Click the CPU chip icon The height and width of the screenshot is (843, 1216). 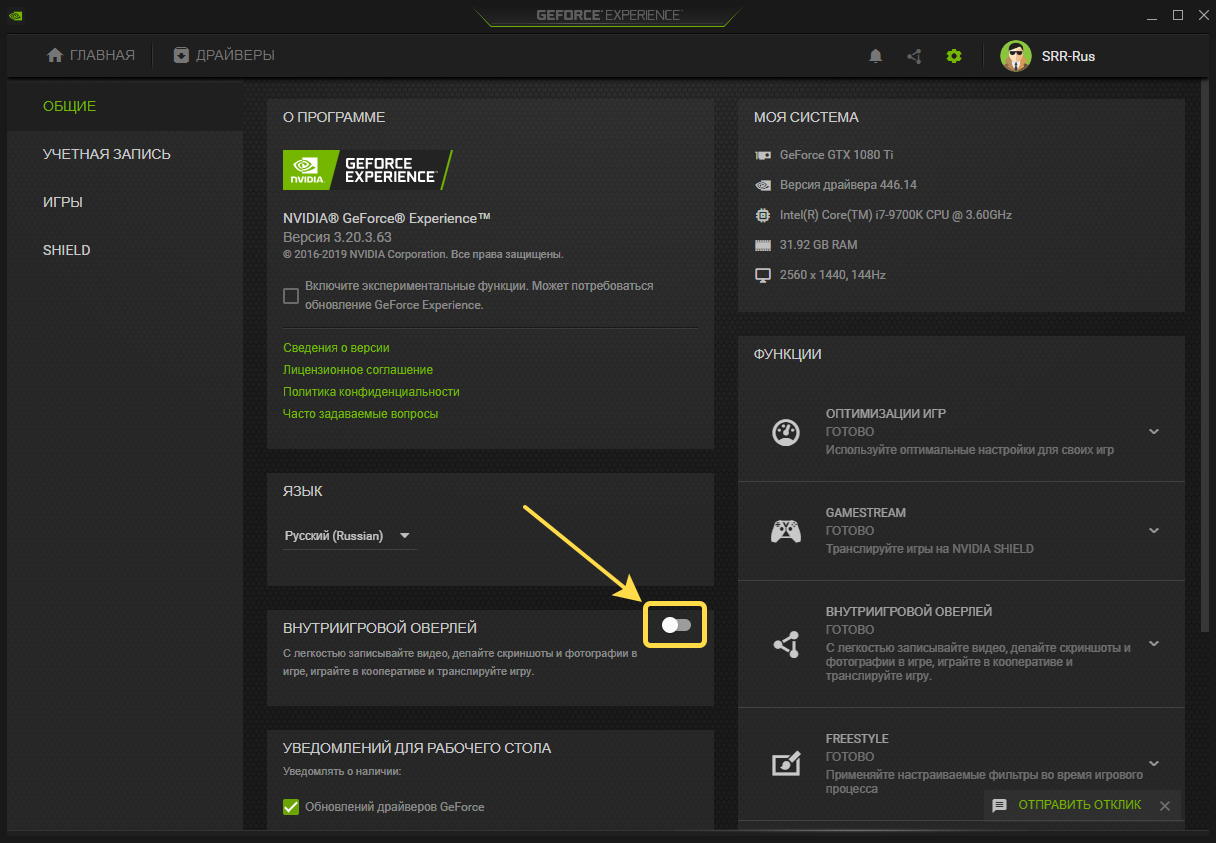(x=763, y=215)
